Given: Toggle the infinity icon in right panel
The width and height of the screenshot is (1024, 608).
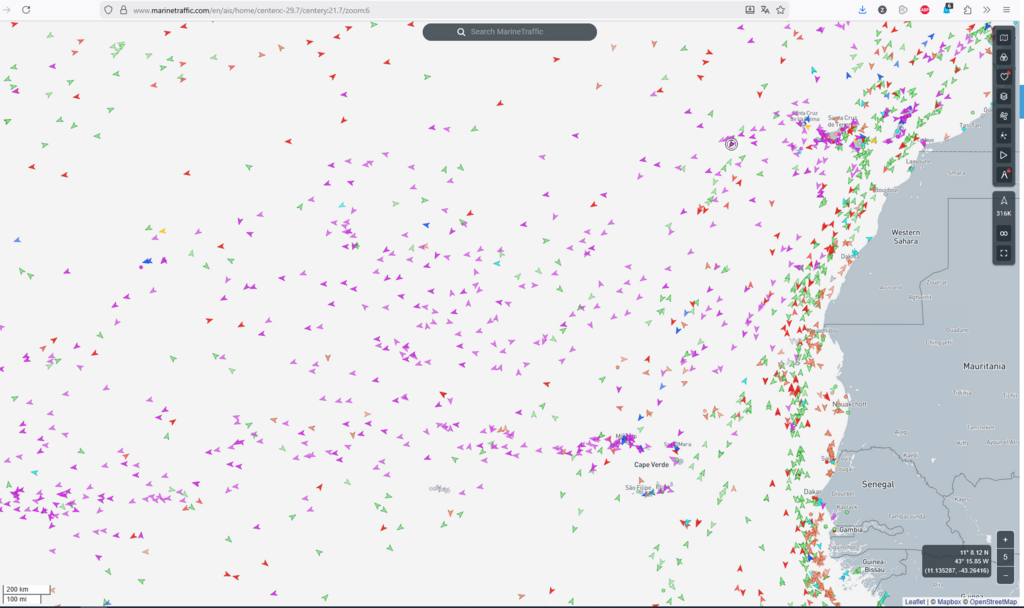Looking at the screenshot, I should point(1004,233).
